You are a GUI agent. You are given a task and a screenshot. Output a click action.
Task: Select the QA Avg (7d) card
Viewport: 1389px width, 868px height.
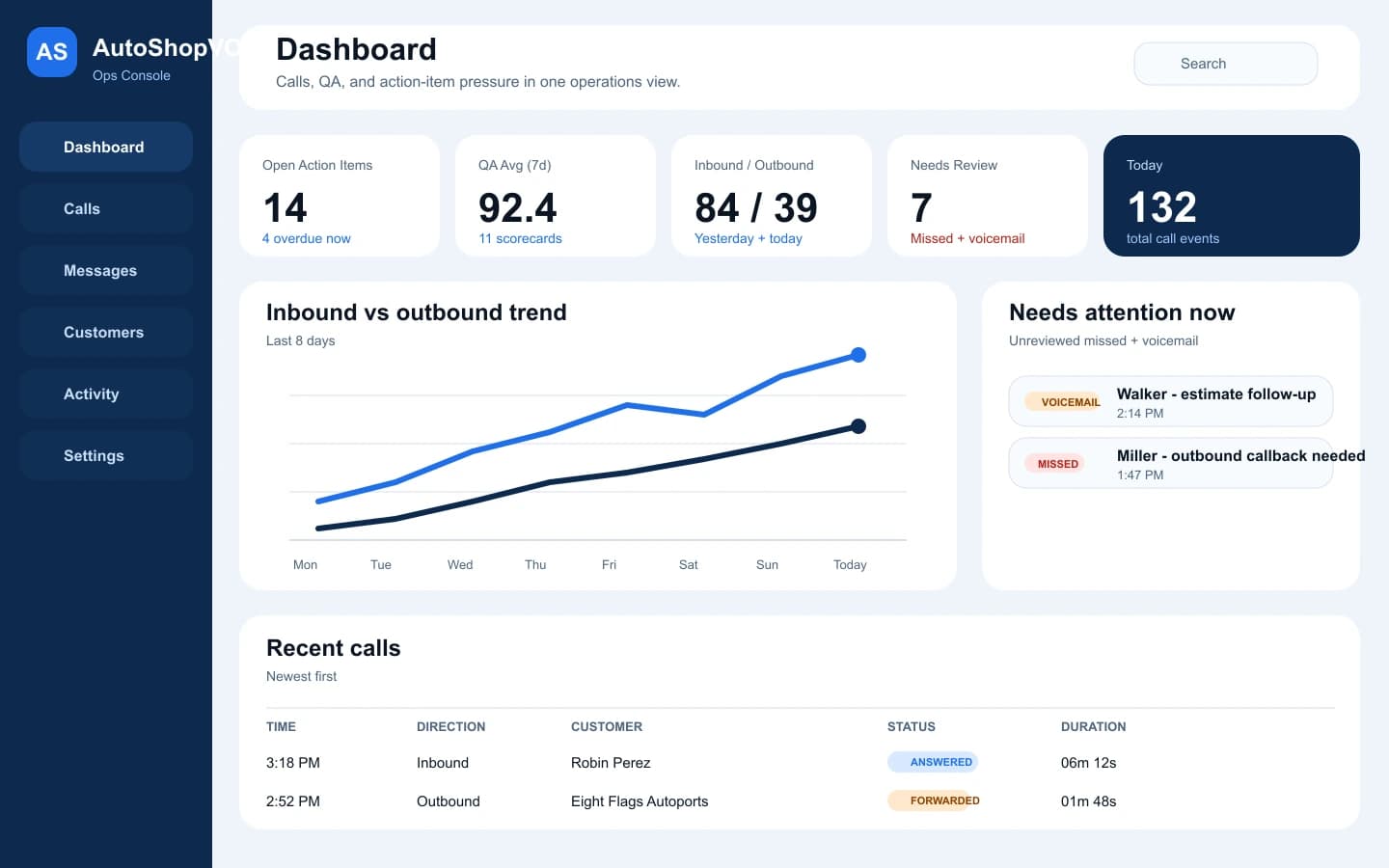click(x=556, y=196)
